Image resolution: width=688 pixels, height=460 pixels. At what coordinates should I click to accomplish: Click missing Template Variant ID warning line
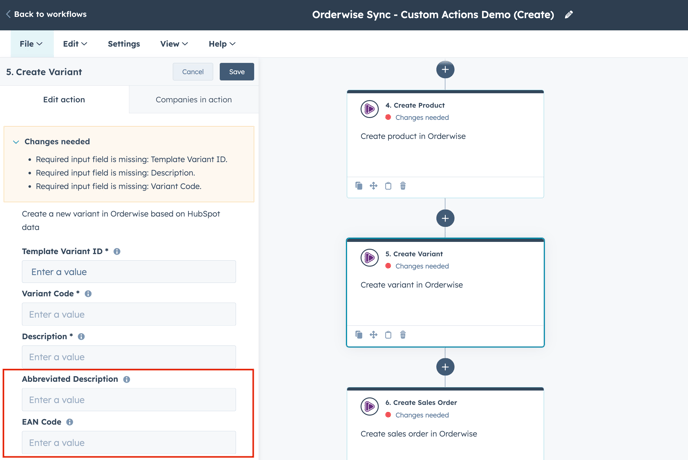[x=131, y=159]
